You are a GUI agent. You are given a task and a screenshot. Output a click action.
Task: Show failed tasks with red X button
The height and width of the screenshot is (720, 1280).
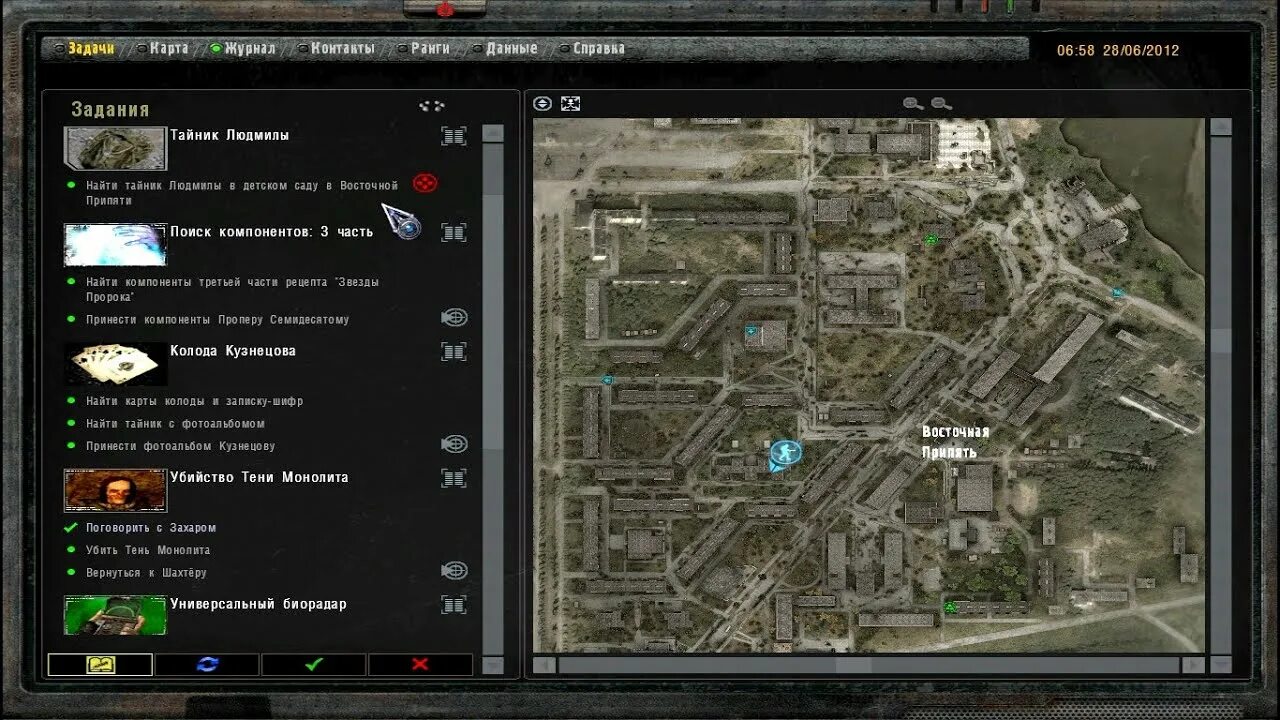[420, 664]
